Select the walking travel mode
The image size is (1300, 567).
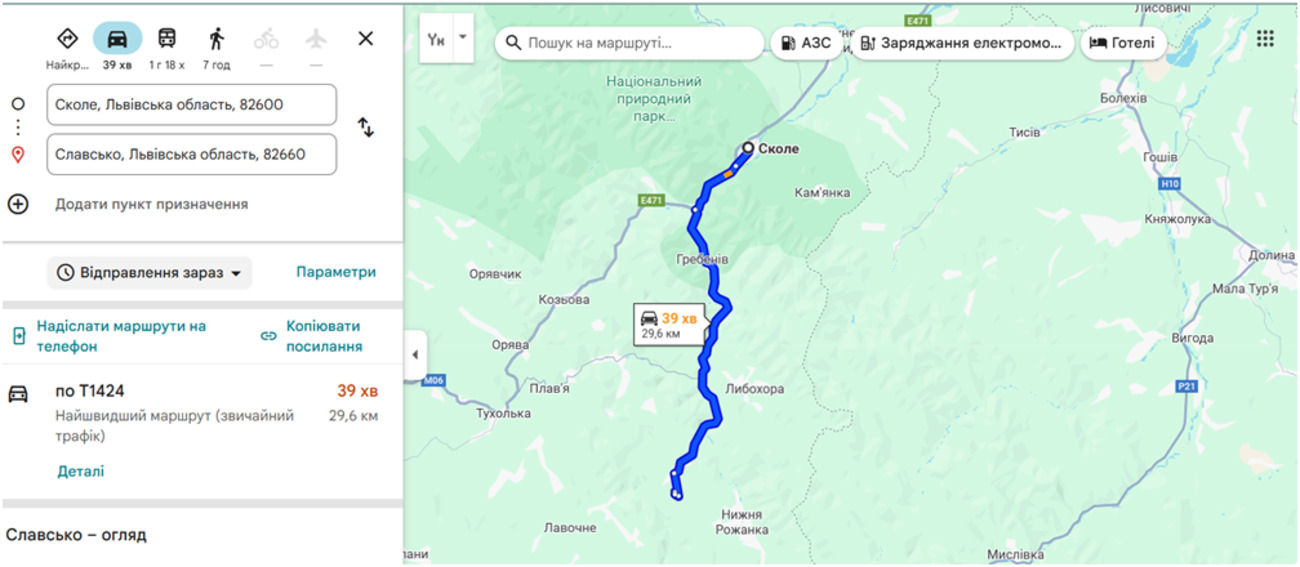[216, 40]
